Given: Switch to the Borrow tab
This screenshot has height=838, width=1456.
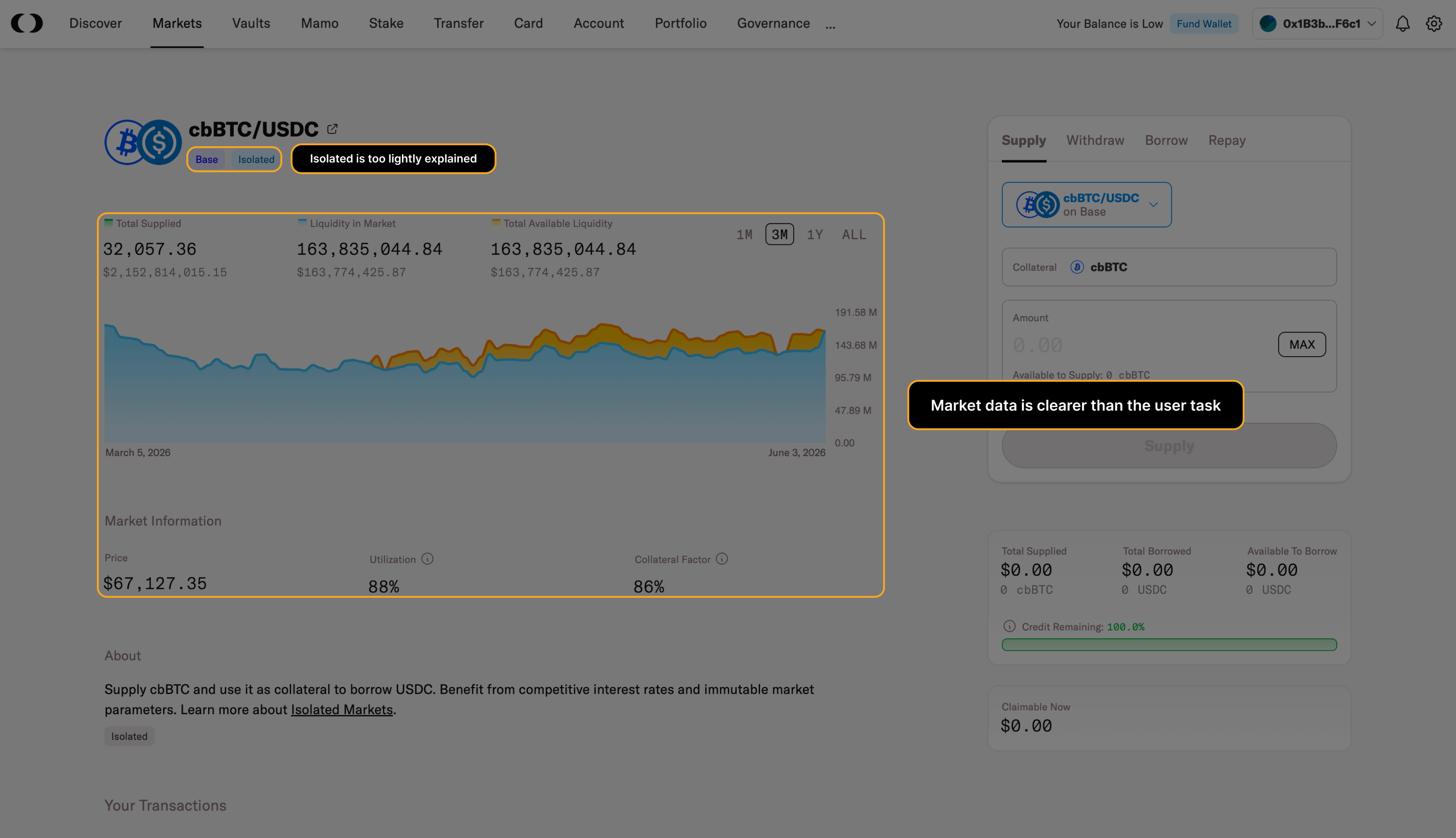Looking at the screenshot, I should click(1166, 141).
